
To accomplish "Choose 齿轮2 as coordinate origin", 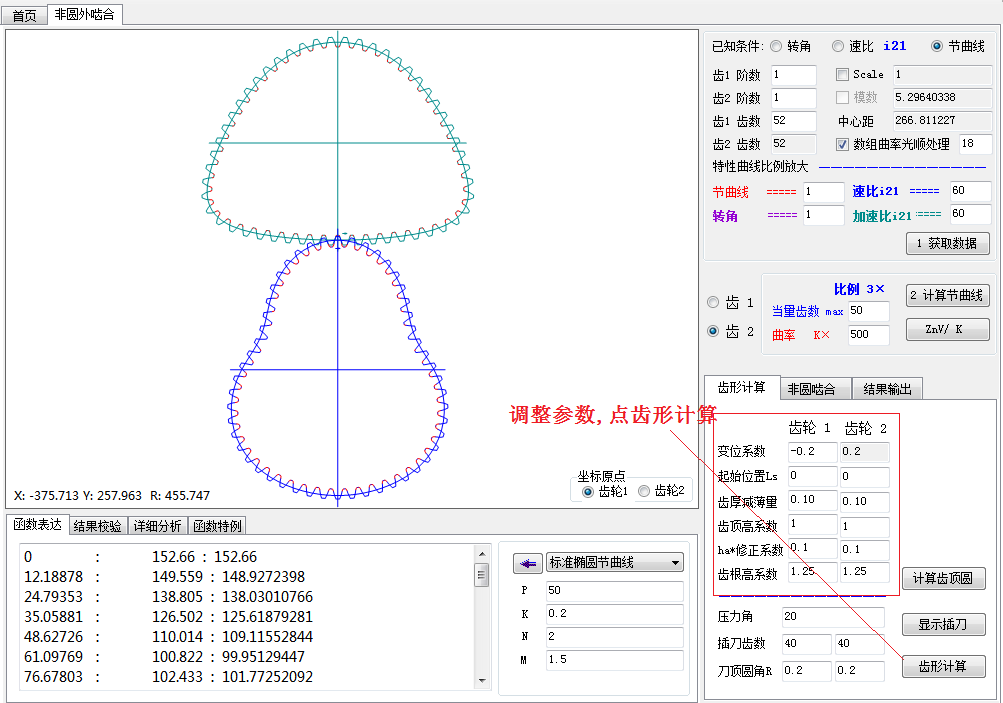I will click(x=644, y=491).
